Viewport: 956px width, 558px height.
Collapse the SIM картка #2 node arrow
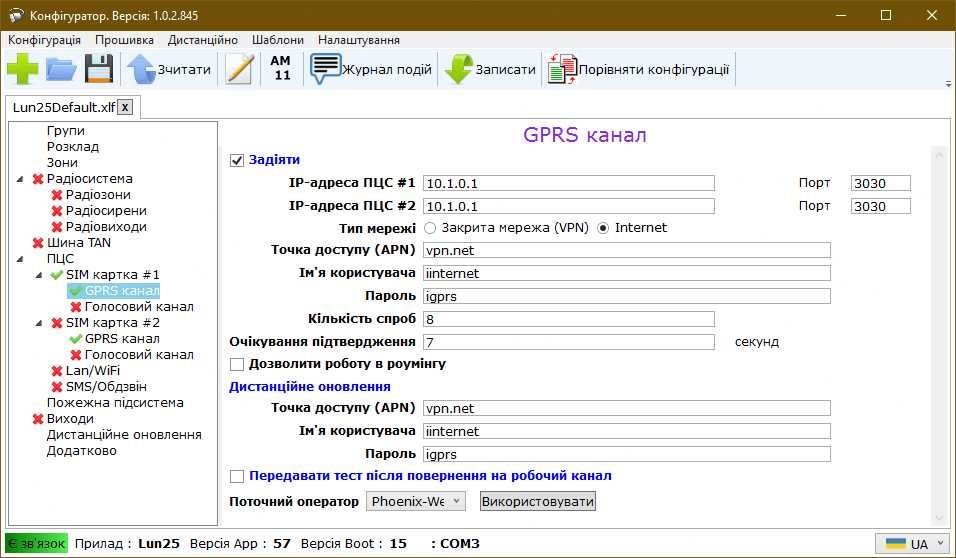click(x=39, y=323)
